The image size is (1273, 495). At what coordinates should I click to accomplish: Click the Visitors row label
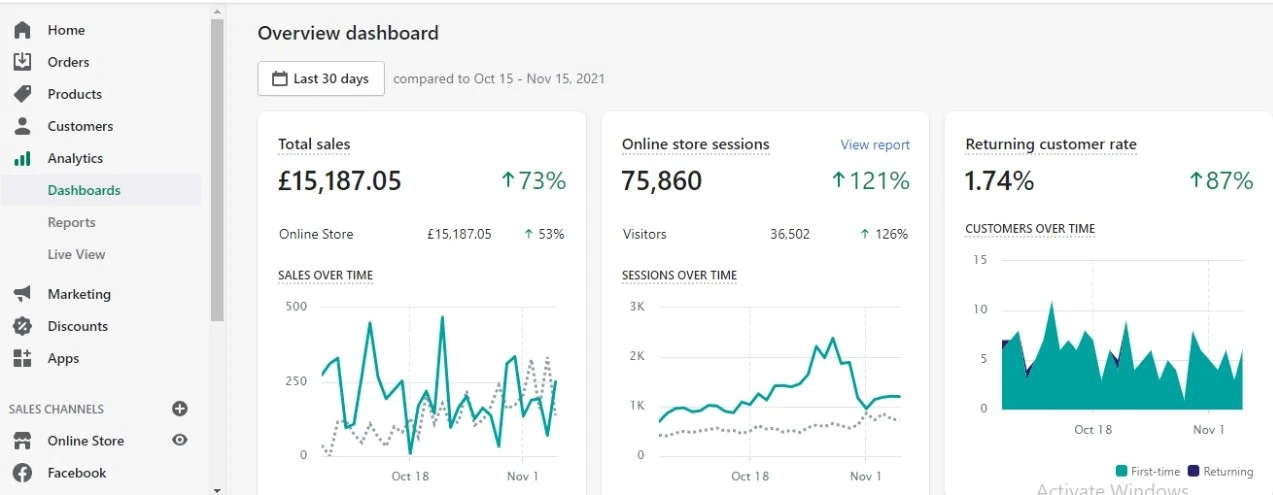click(644, 234)
